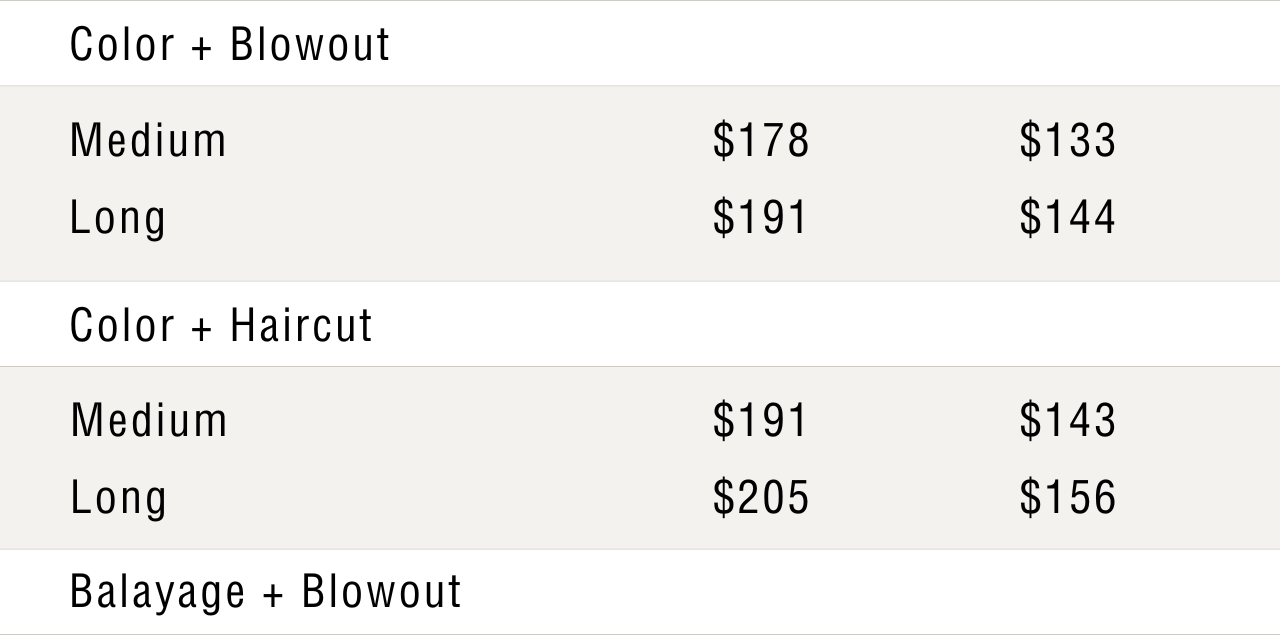Click the $205 price for Long
The width and height of the screenshot is (1280, 635).
coord(761,498)
